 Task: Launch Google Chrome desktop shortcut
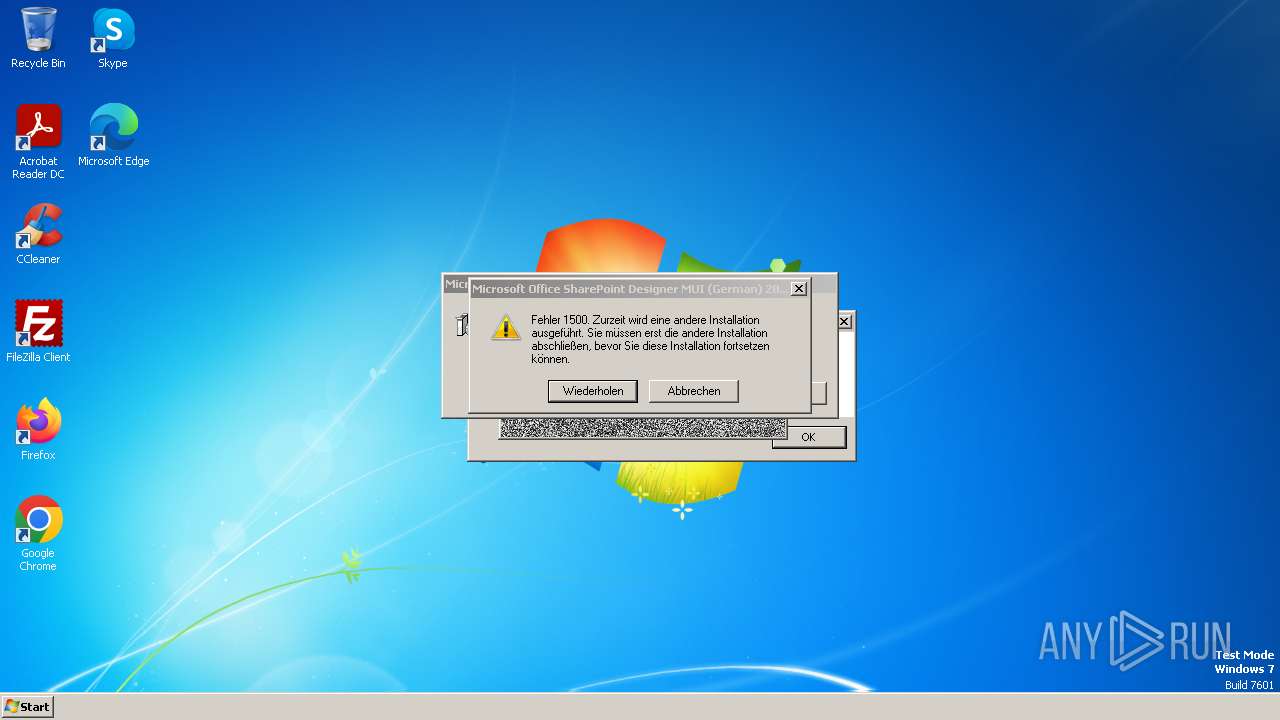coord(38,533)
